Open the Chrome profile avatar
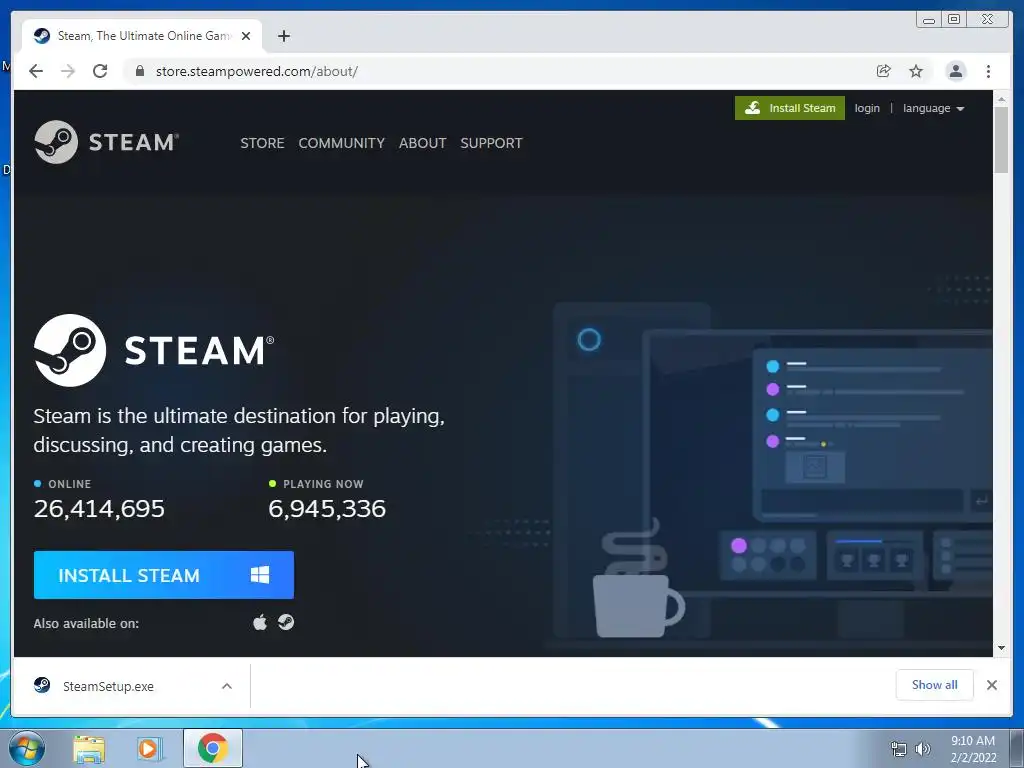Viewport: 1024px width, 768px height. tap(955, 71)
